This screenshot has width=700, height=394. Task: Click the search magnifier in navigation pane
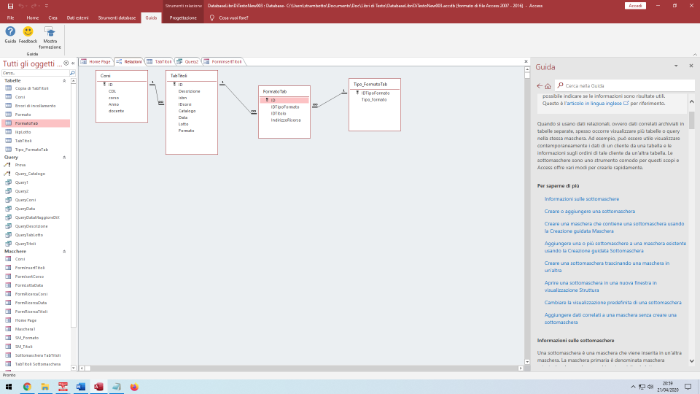[72, 73]
